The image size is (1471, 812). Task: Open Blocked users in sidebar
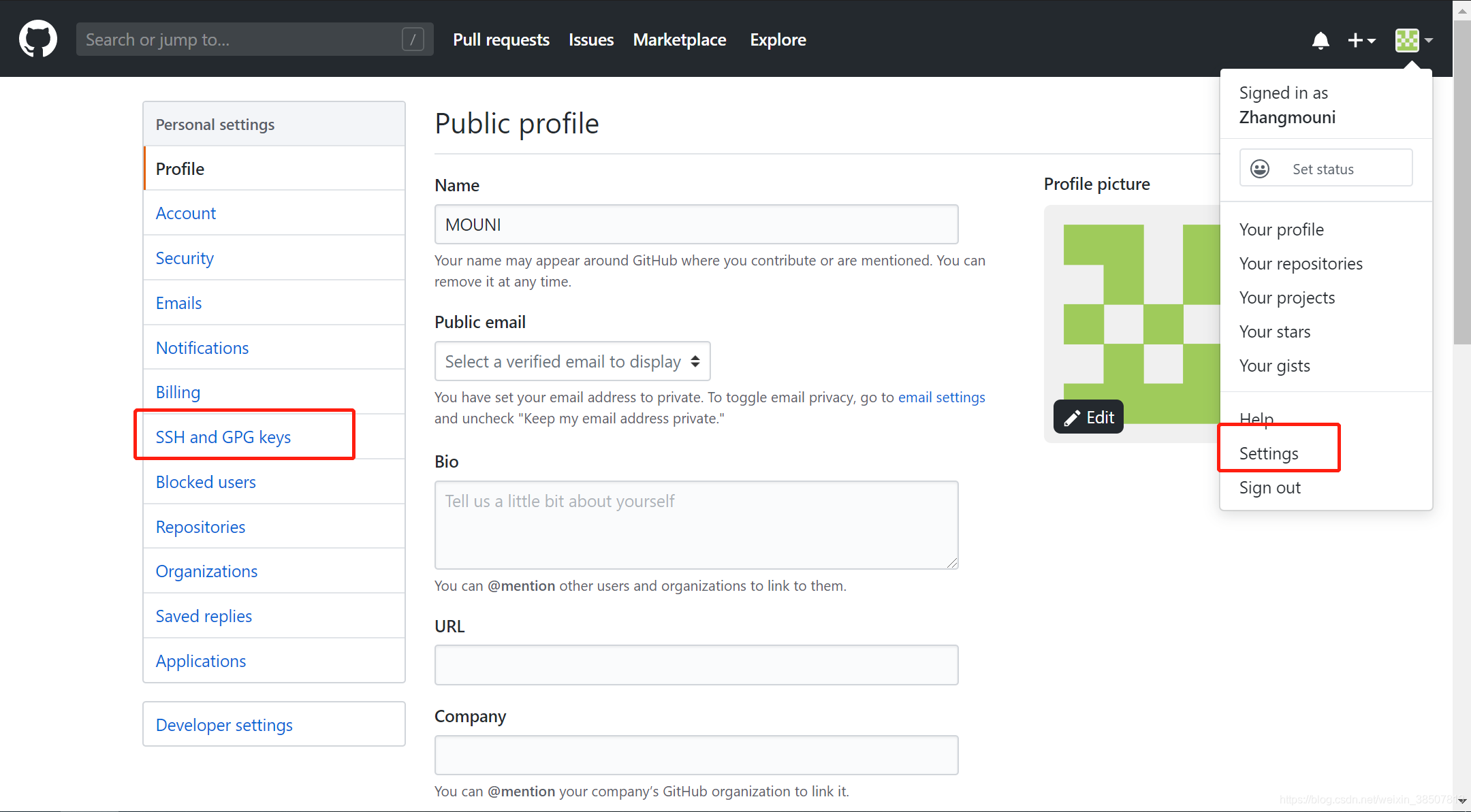click(x=274, y=482)
